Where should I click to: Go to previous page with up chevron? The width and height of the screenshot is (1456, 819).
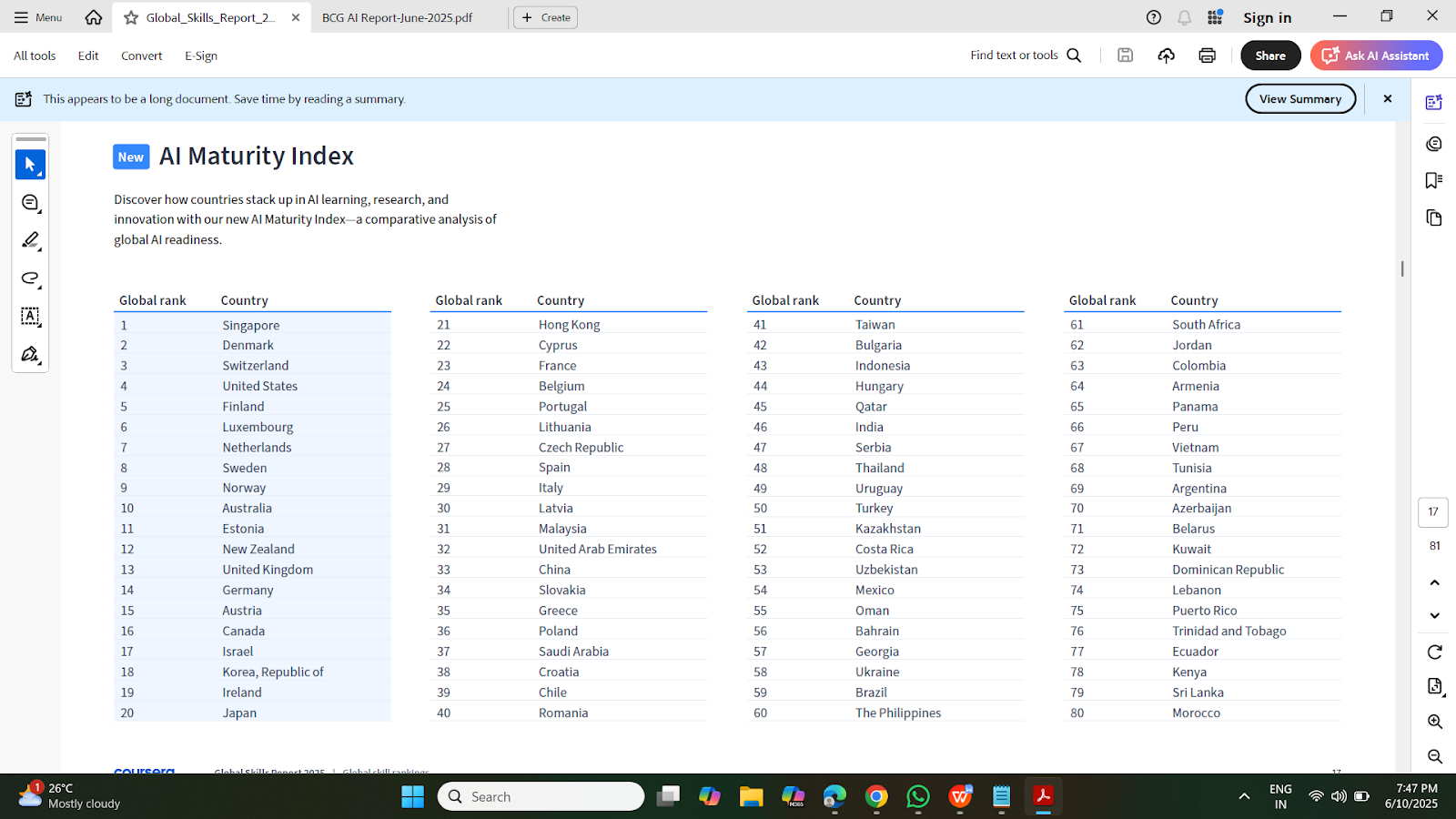coord(1434,582)
